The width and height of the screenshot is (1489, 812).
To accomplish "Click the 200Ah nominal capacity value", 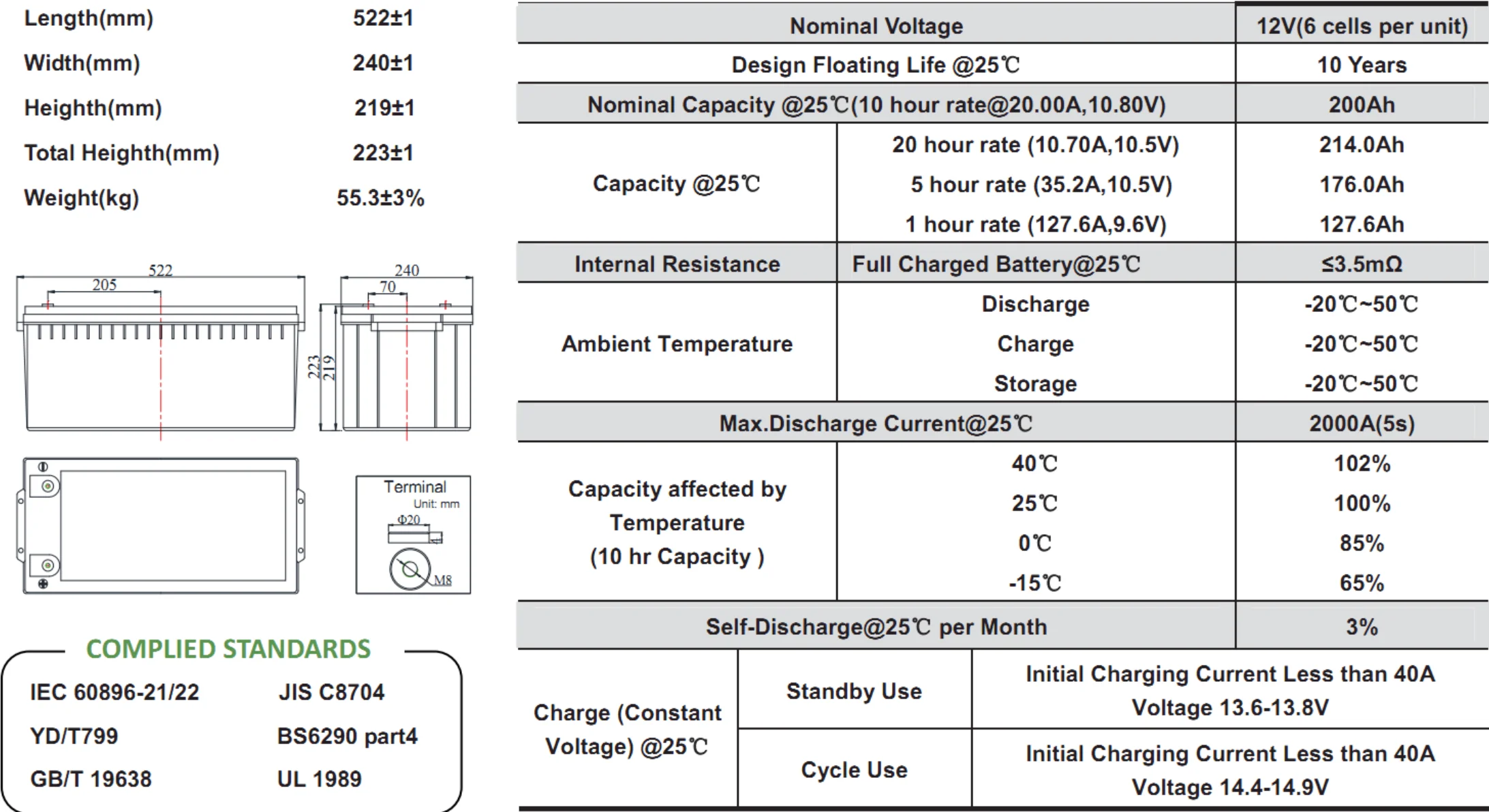I will (x=1361, y=105).
